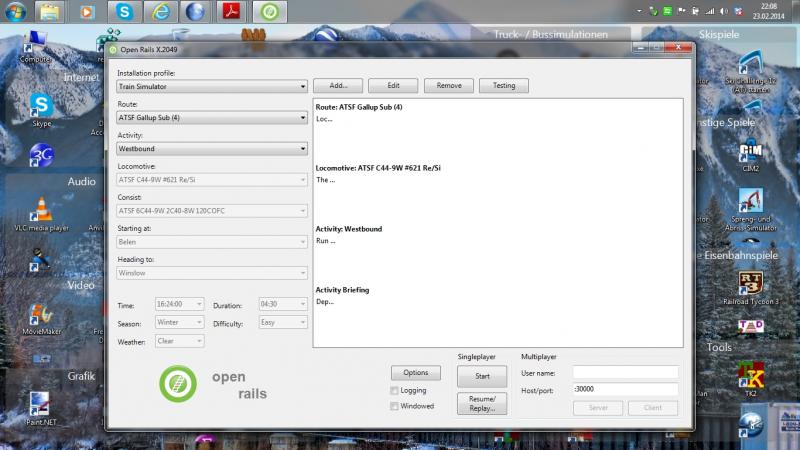Click the taskbar clock showing 22:08
800x450 pixels.
tap(768, 11)
